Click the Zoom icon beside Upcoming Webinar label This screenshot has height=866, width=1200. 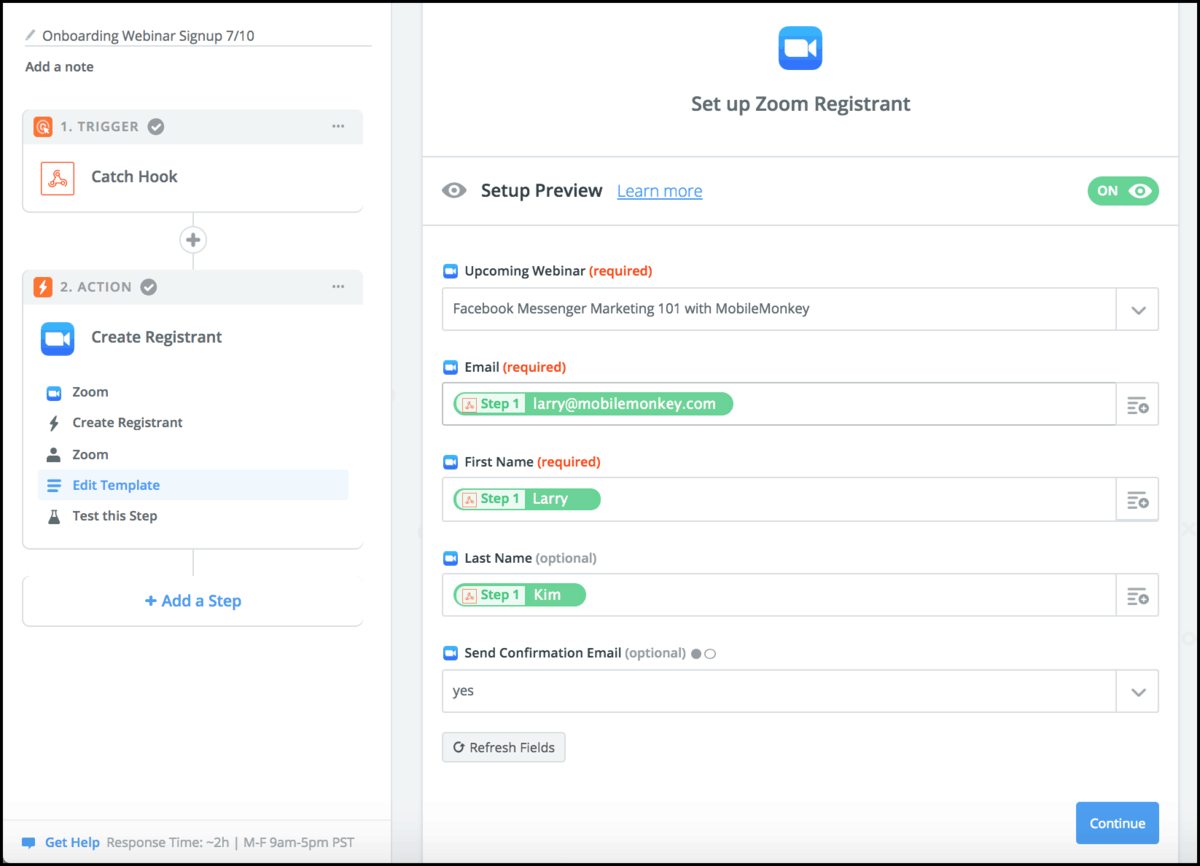pyautogui.click(x=450, y=271)
